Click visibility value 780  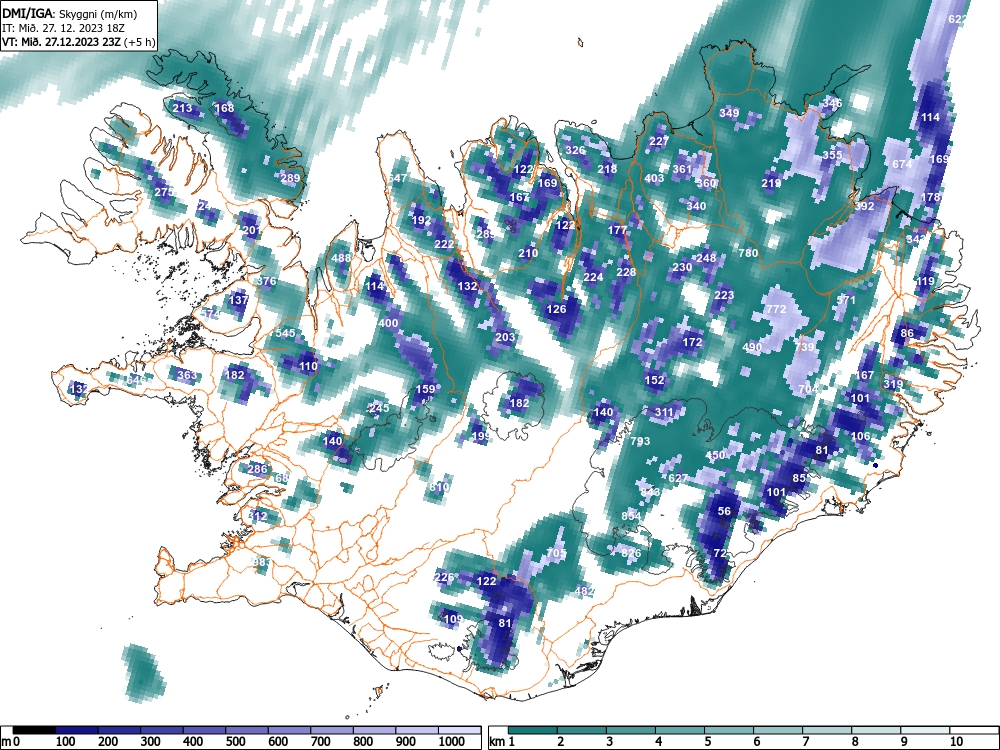click(748, 253)
